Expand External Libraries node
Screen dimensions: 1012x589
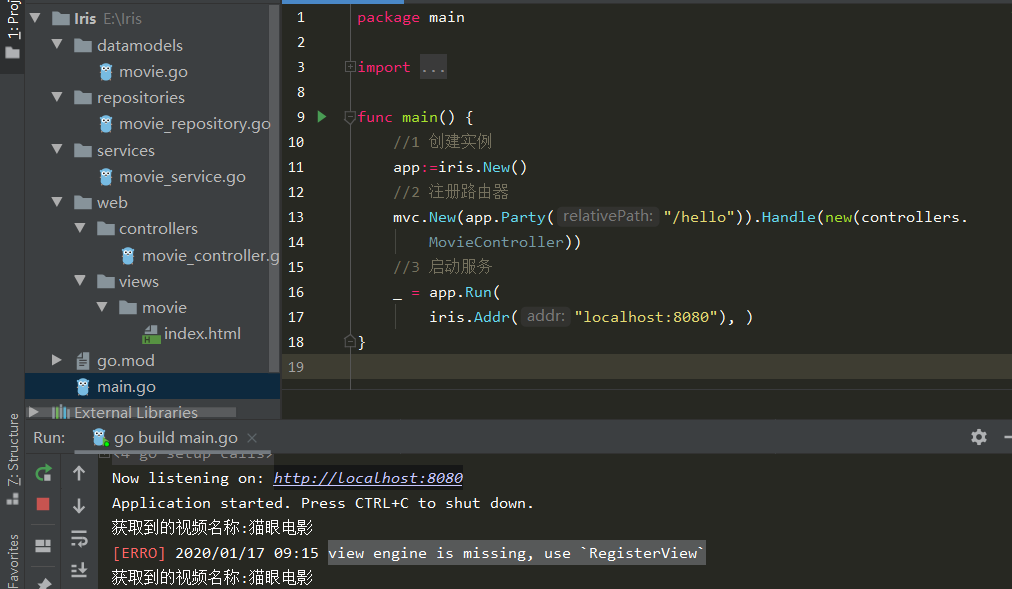tap(34, 412)
